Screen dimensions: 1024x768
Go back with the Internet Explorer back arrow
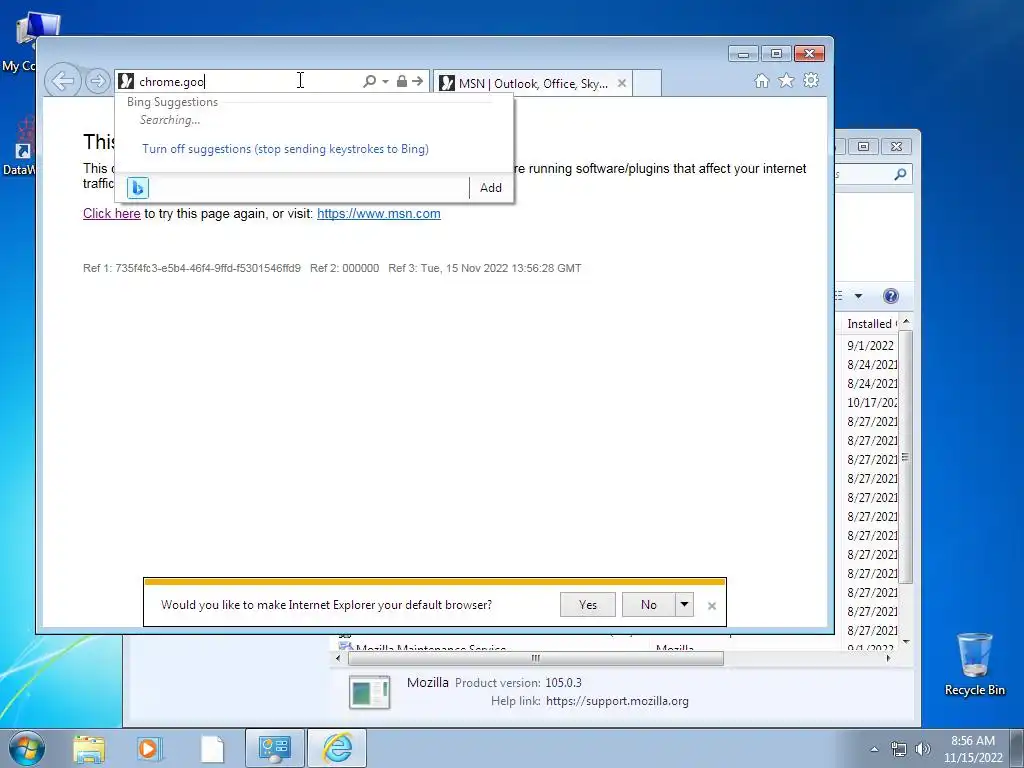coord(63,82)
